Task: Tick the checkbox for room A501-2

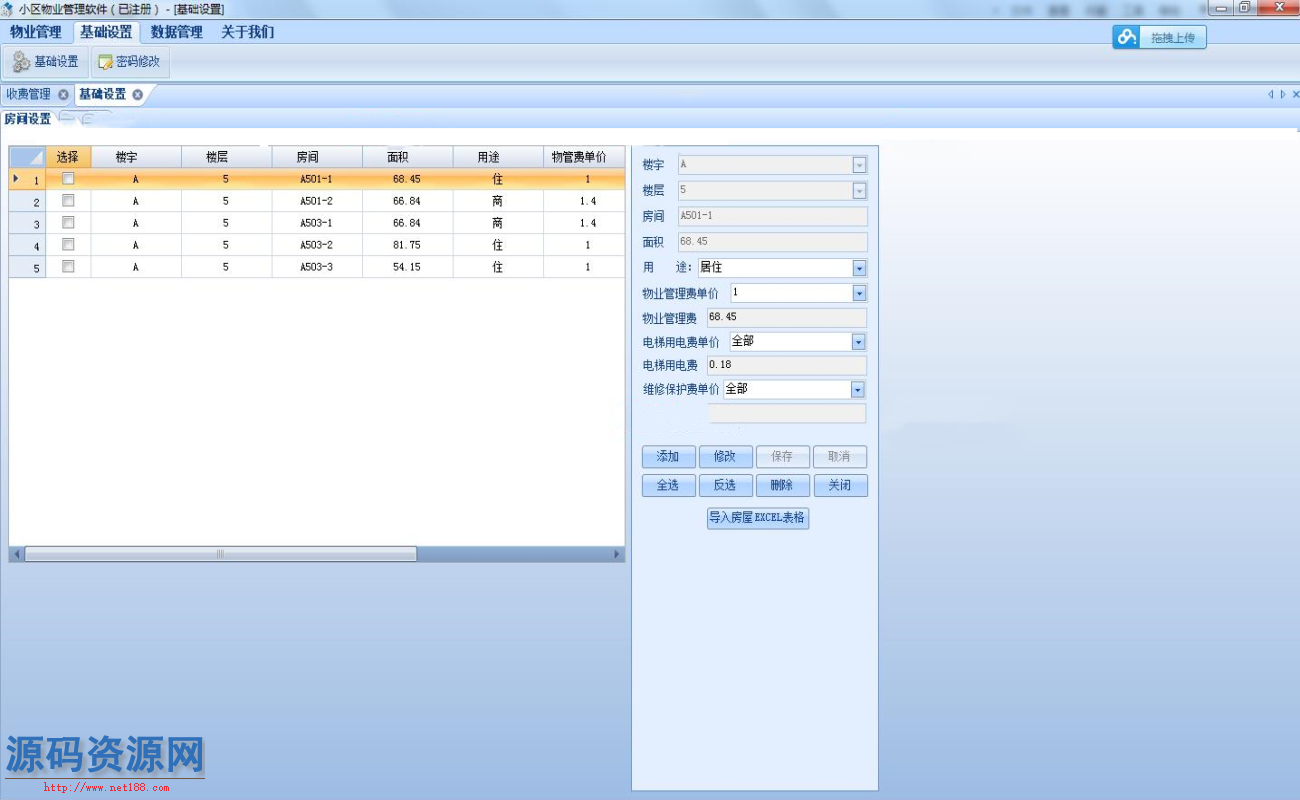Action: (x=68, y=201)
